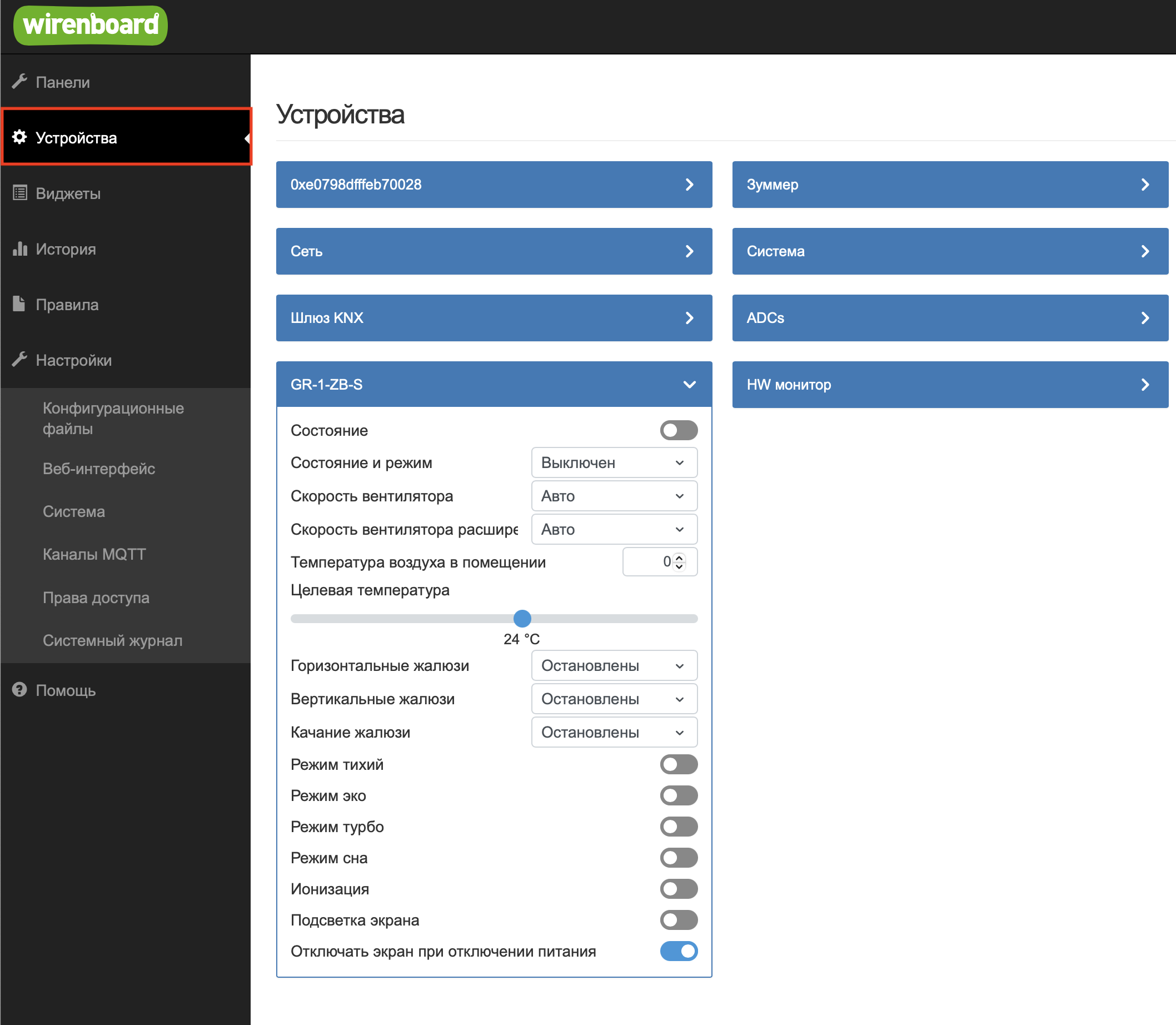The height and width of the screenshot is (1025, 1176).
Task: Open Системный журнал in the sidebar
Action: tap(113, 640)
